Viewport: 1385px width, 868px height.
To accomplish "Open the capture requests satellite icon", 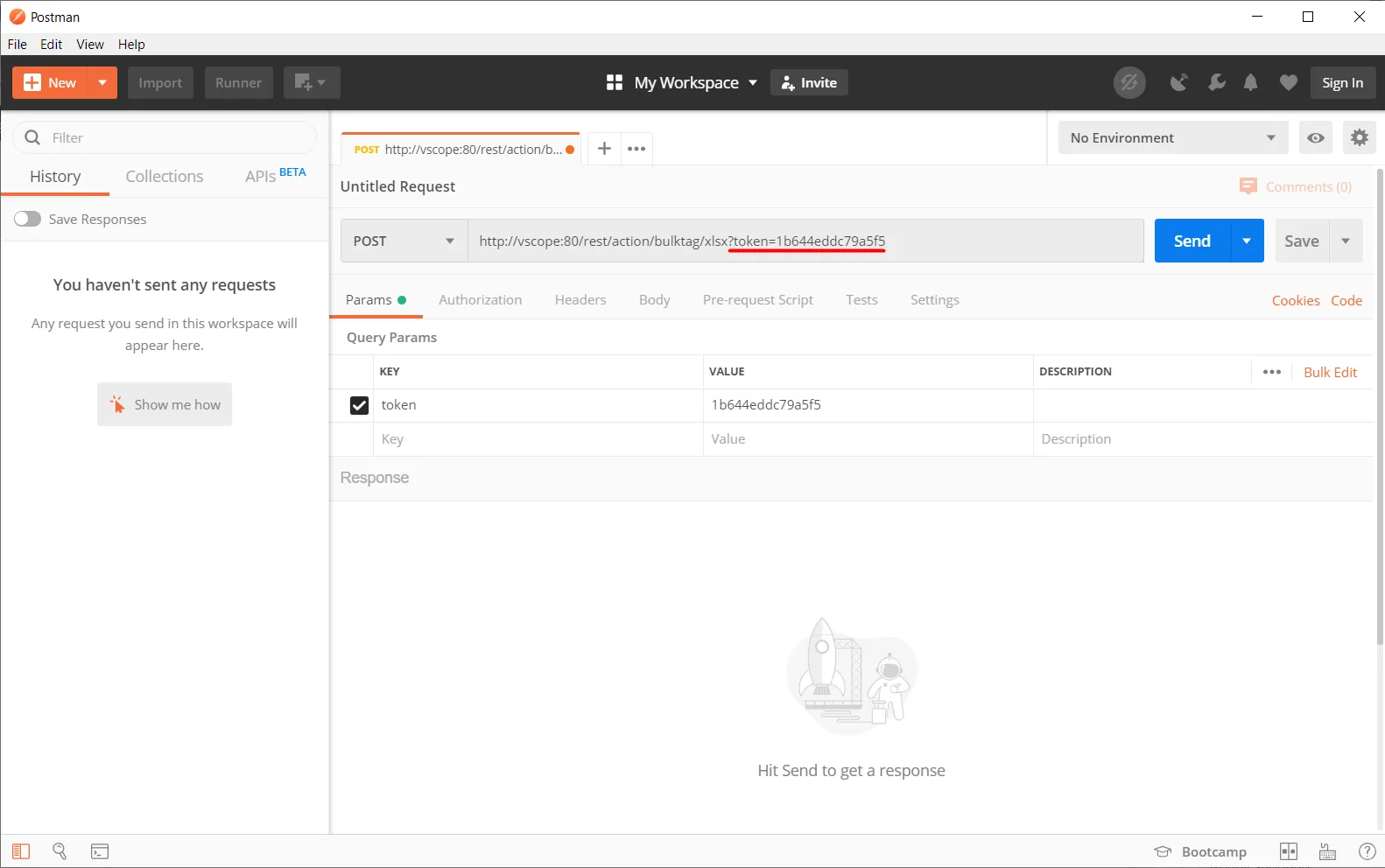I will pyautogui.click(x=1179, y=82).
